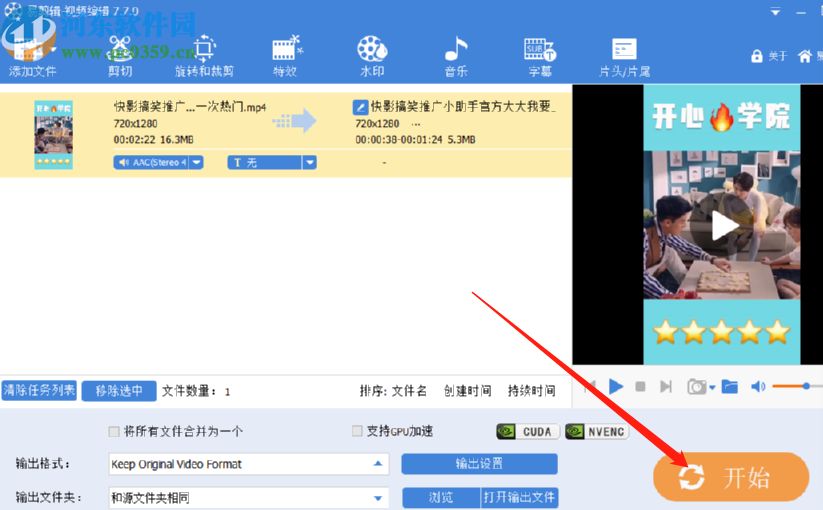Click the orange Start (开始) button
Viewport: 823px width, 510px height.
click(x=731, y=477)
